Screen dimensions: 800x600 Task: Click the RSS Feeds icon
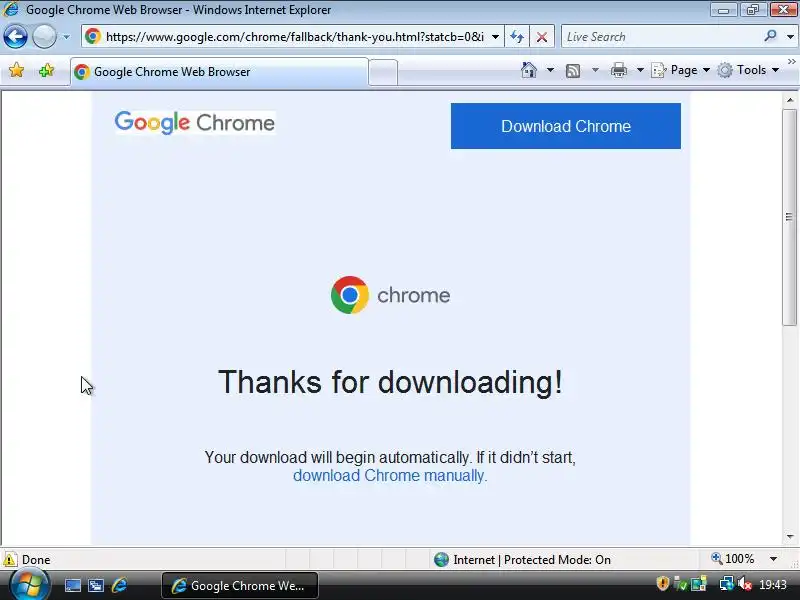click(x=573, y=70)
